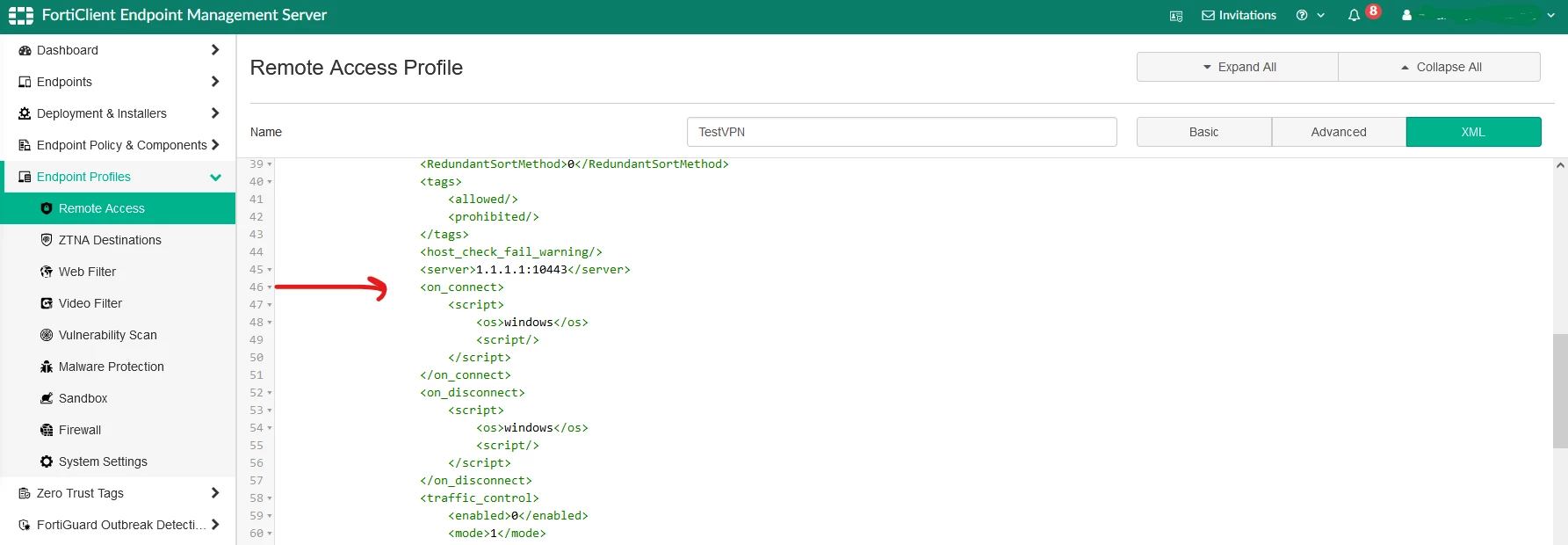Click the Endpoints sidebar icon
This screenshot has height=545, width=1568.
pyautogui.click(x=25, y=82)
